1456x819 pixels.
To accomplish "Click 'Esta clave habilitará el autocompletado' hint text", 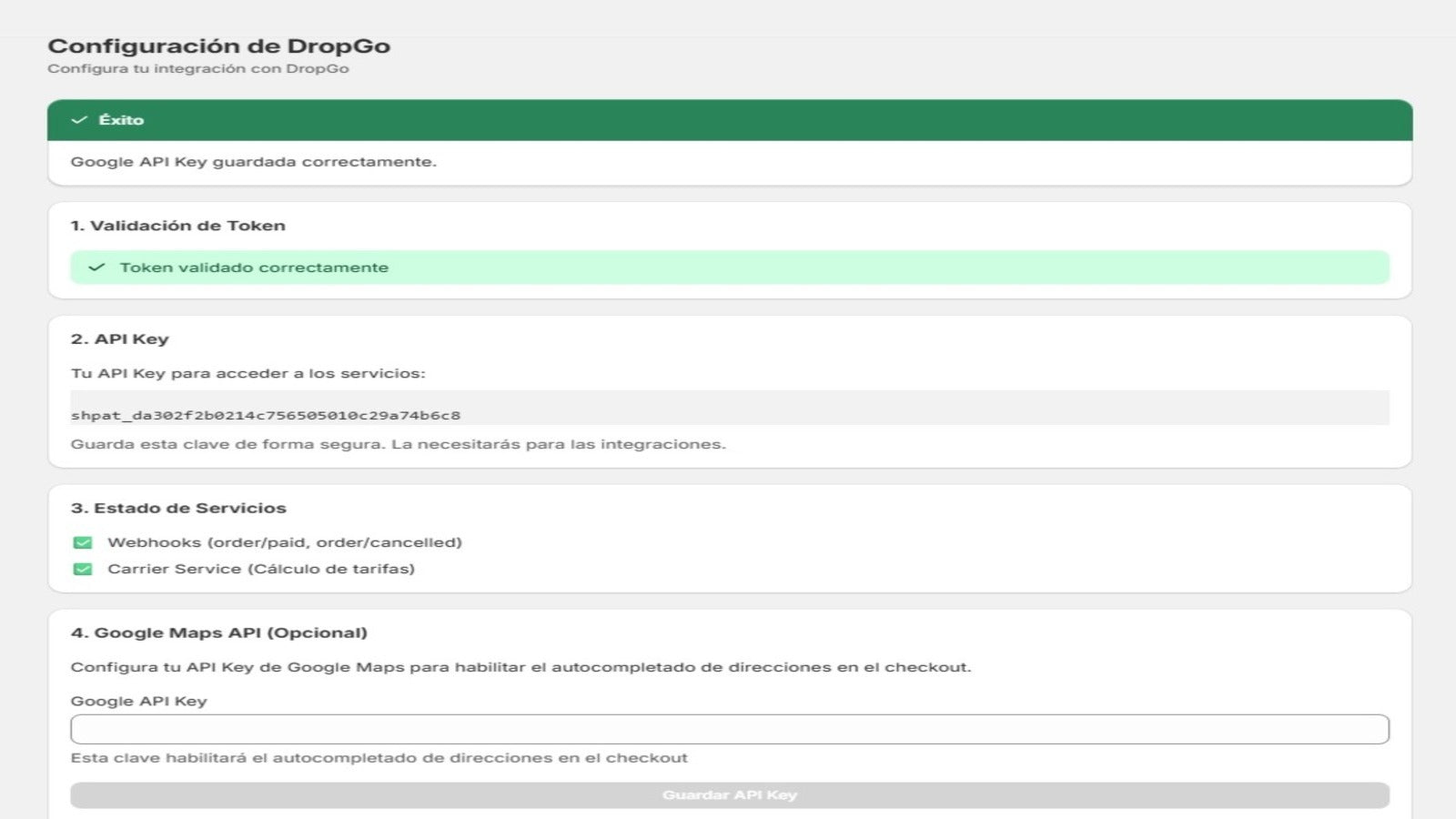I will [379, 758].
